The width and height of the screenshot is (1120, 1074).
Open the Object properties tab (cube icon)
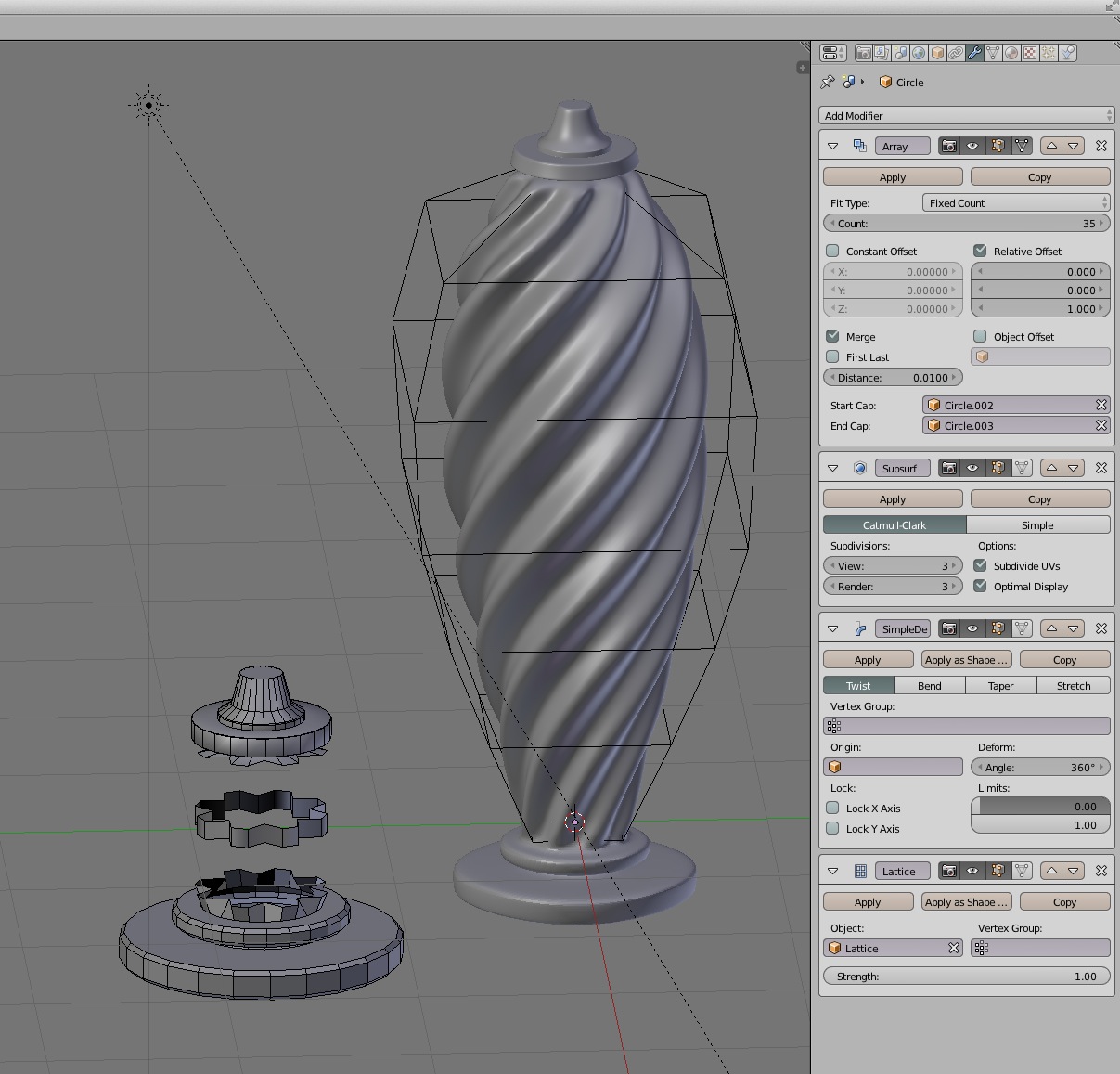937,53
